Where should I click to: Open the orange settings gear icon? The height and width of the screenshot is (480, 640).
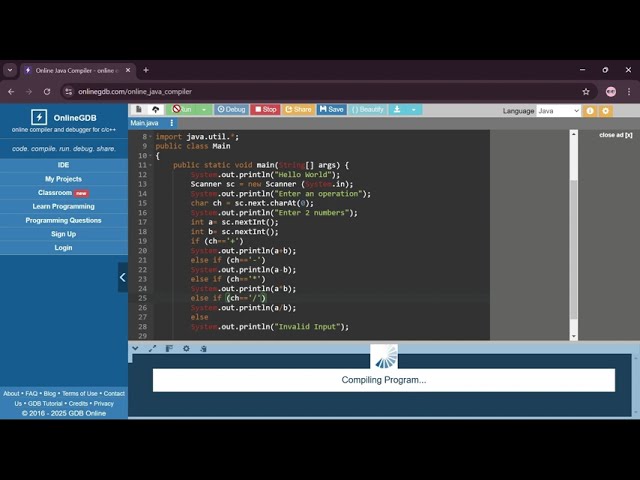coord(605,111)
